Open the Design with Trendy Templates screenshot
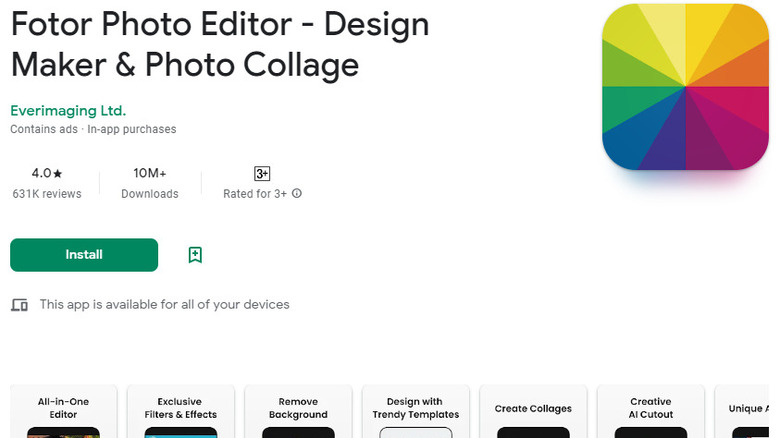 pyautogui.click(x=415, y=411)
